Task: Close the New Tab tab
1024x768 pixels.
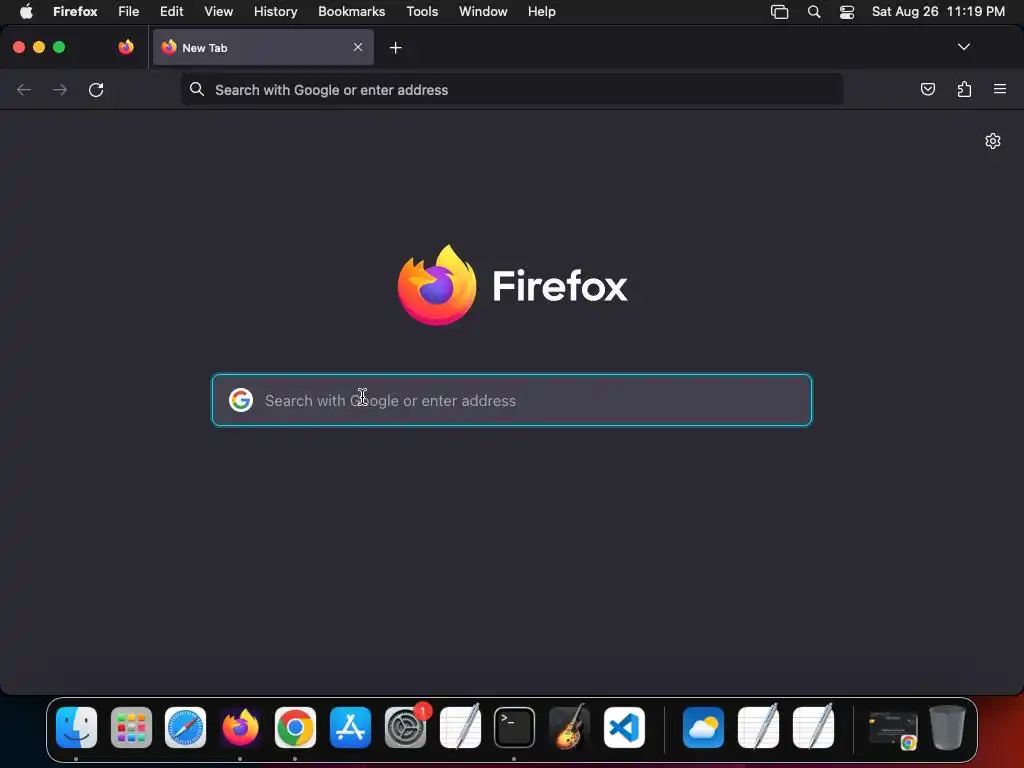Action: point(358,47)
